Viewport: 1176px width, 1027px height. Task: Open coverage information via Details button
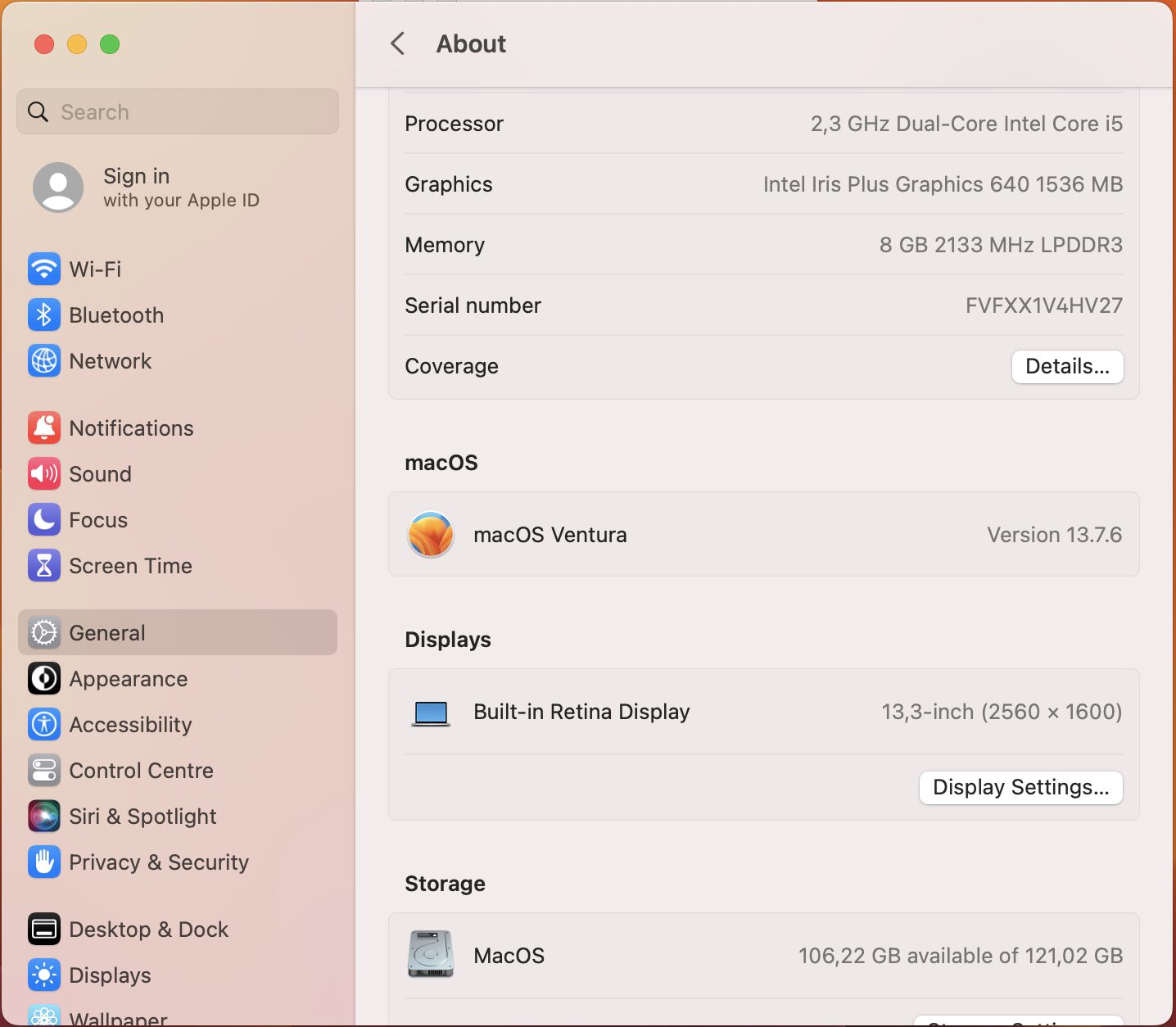coord(1067,366)
